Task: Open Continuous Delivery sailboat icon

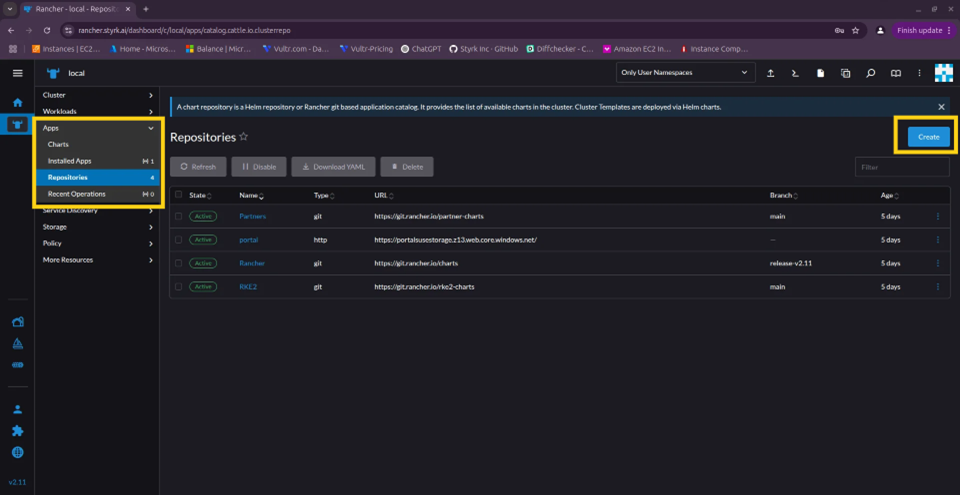Action: (x=18, y=343)
